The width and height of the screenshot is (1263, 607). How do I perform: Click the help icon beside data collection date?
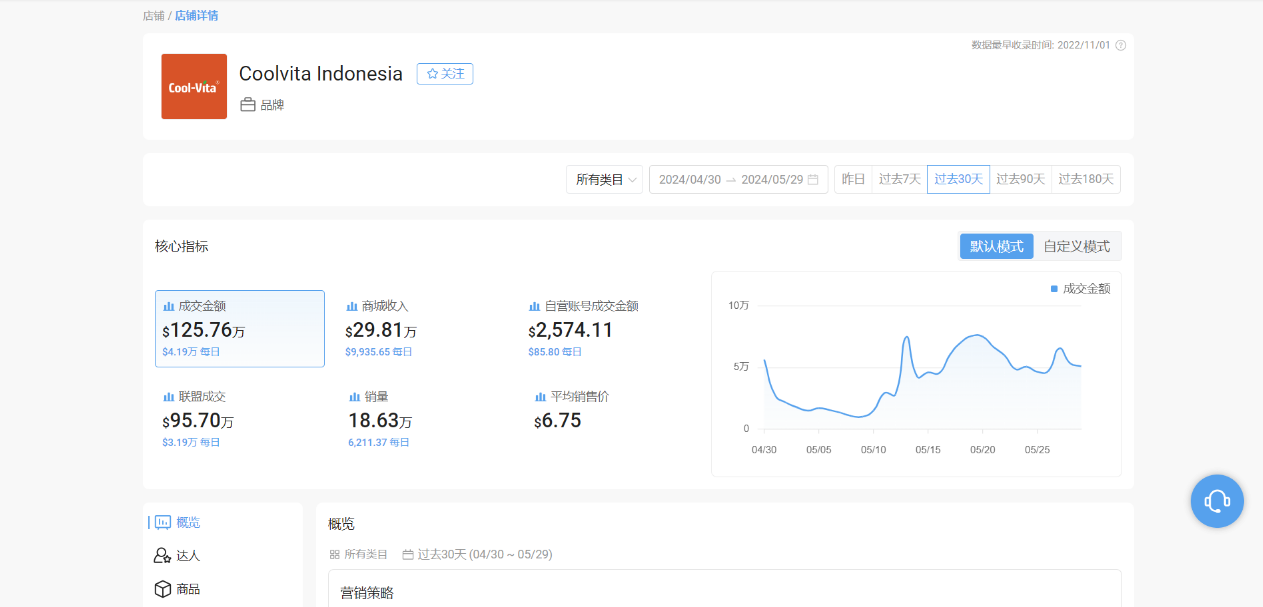1121,45
